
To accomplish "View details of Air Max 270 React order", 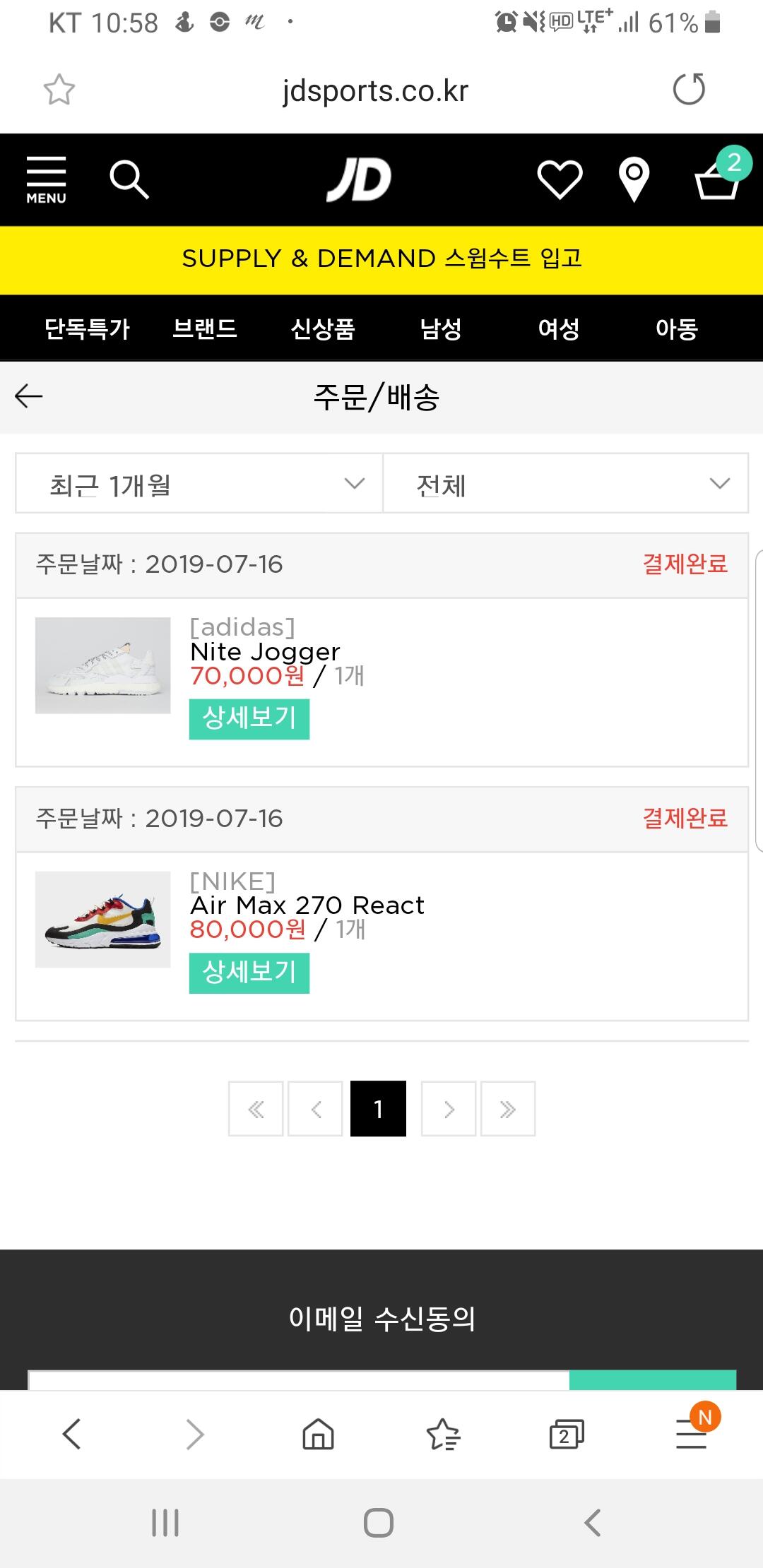I will (249, 973).
